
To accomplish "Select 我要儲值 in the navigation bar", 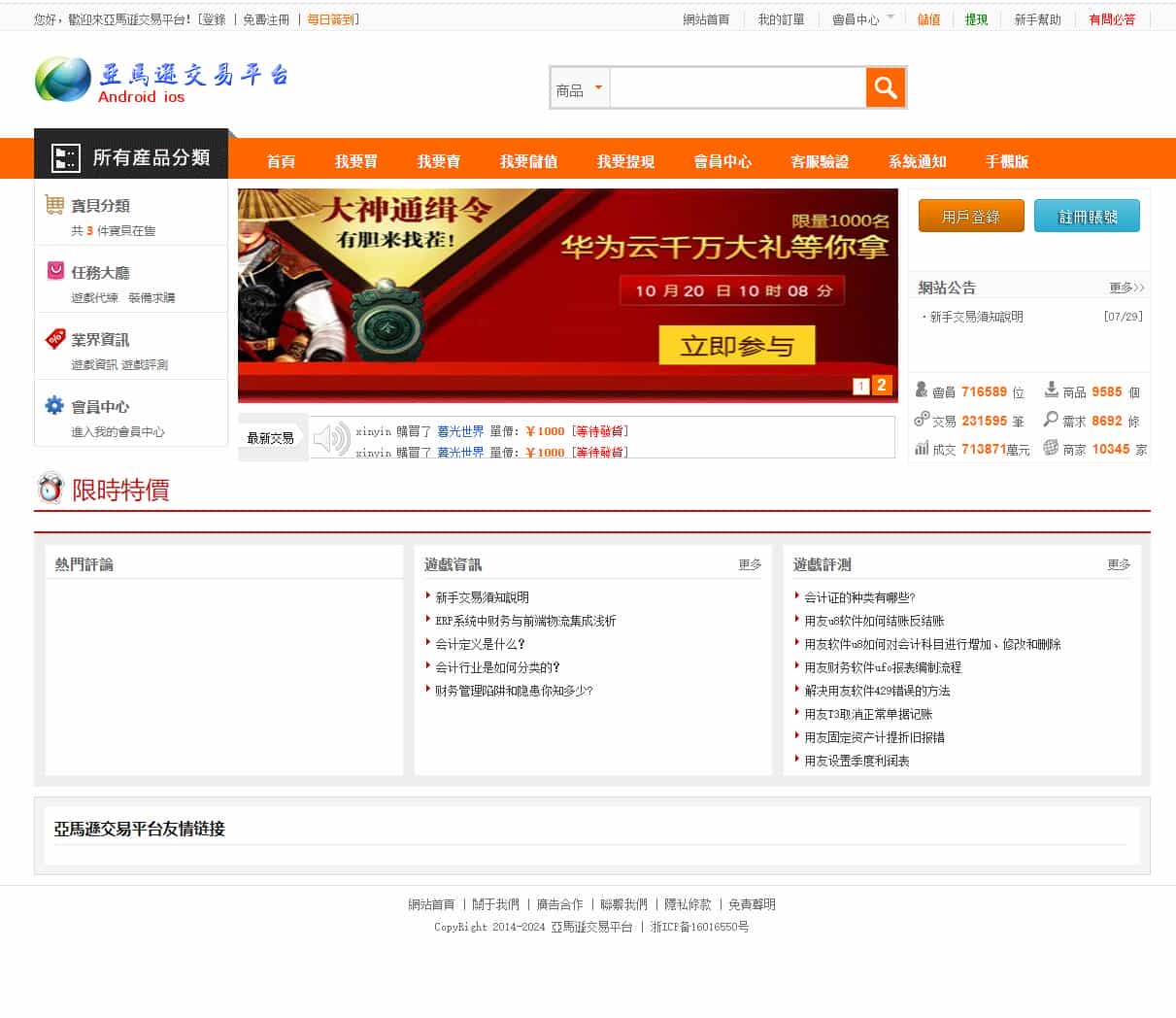I will [x=528, y=161].
